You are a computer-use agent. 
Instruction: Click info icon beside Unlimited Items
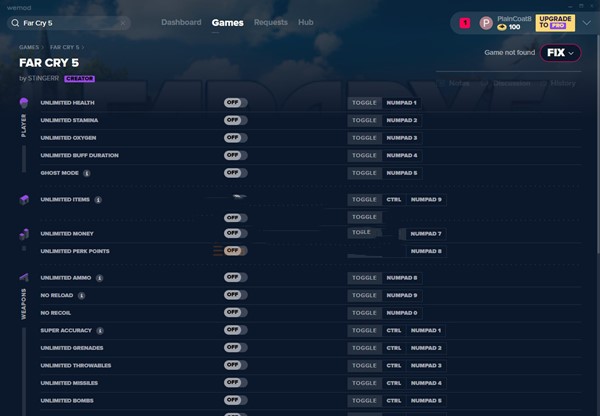click(98, 200)
